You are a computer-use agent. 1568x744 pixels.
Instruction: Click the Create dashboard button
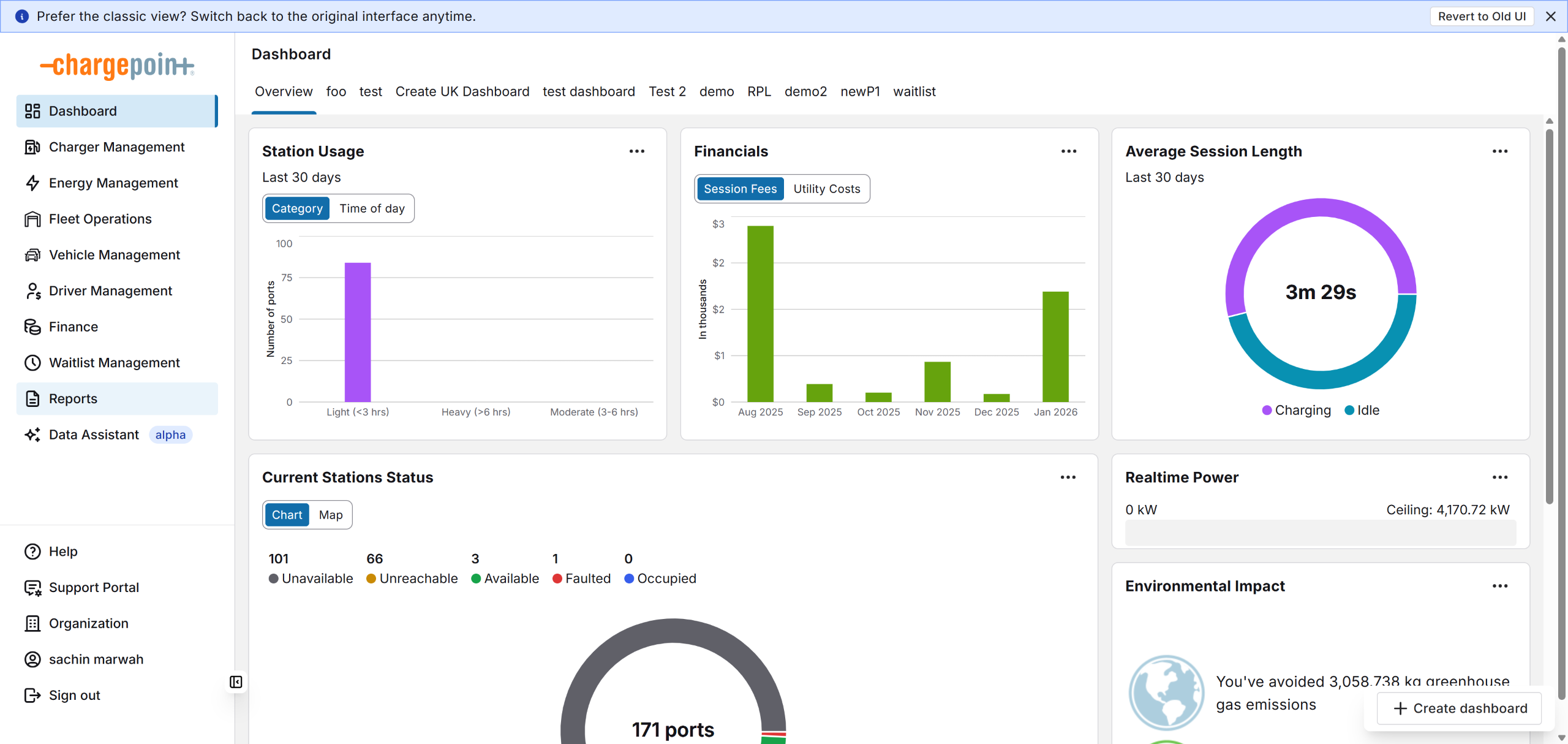click(x=1459, y=708)
